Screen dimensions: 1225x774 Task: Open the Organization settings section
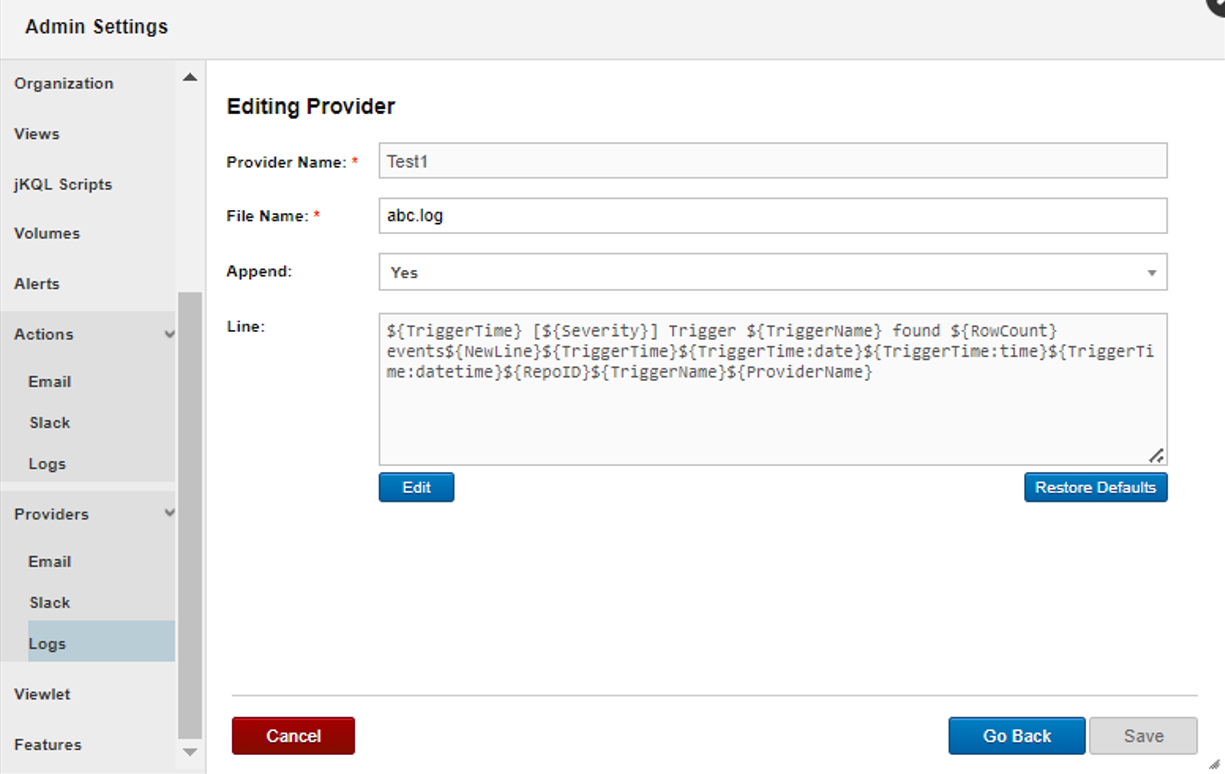63,83
